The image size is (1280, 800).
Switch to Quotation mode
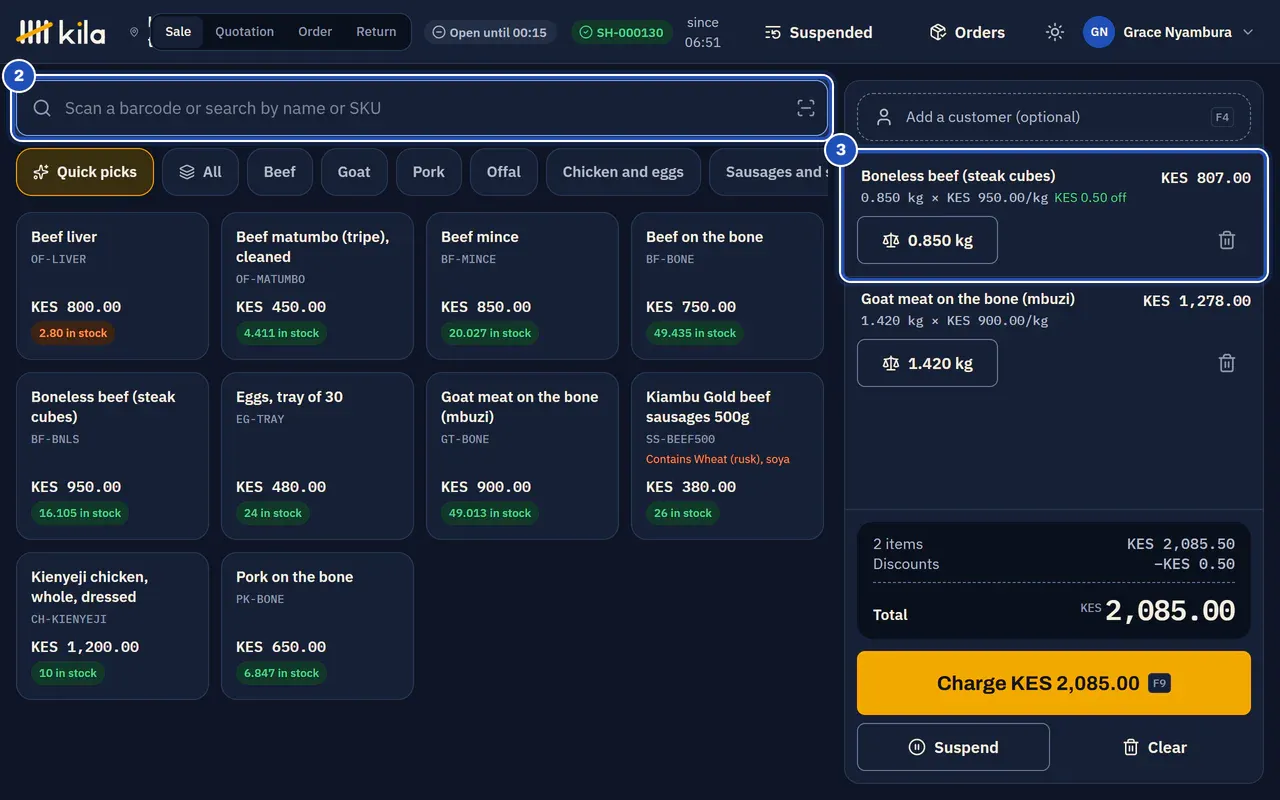tap(244, 32)
